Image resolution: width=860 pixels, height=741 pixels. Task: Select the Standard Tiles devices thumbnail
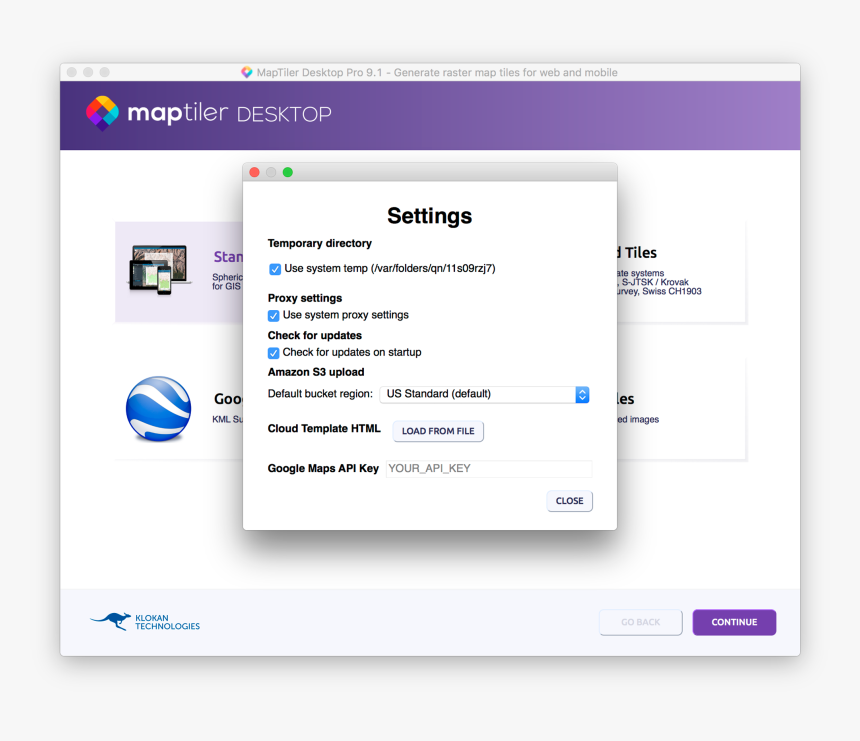pyautogui.click(x=160, y=270)
